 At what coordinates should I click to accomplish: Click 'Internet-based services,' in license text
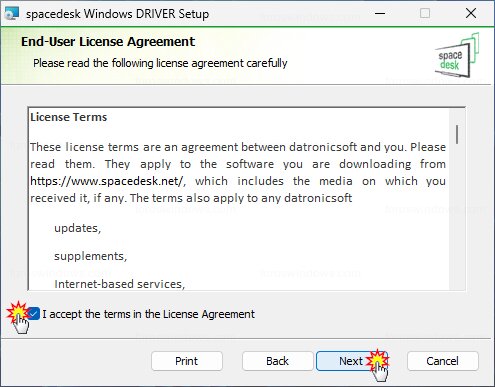click(x=119, y=284)
